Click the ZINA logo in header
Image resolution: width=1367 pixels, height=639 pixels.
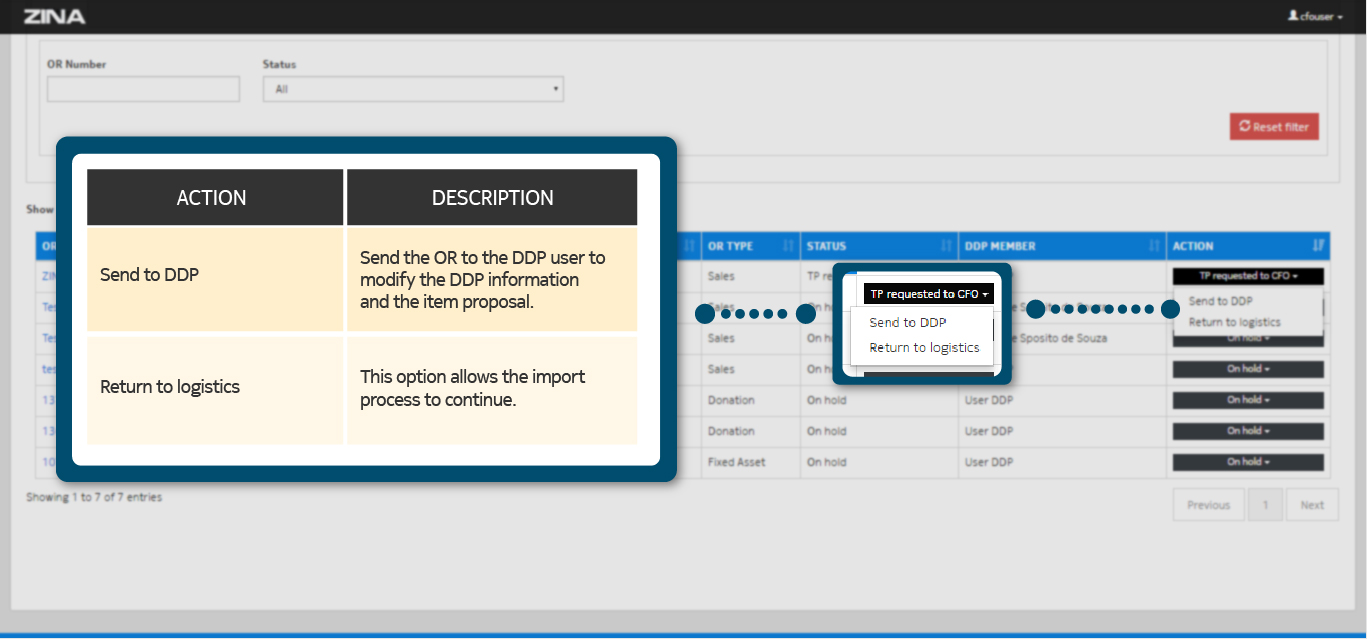tap(54, 16)
